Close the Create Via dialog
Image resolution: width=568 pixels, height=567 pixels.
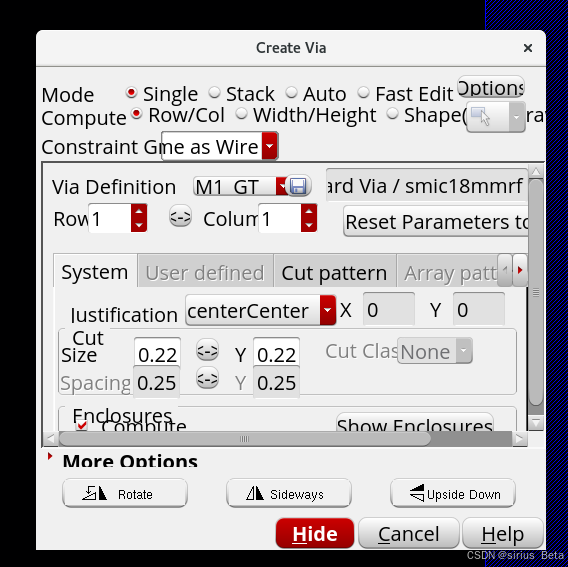pyautogui.click(x=527, y=47)
